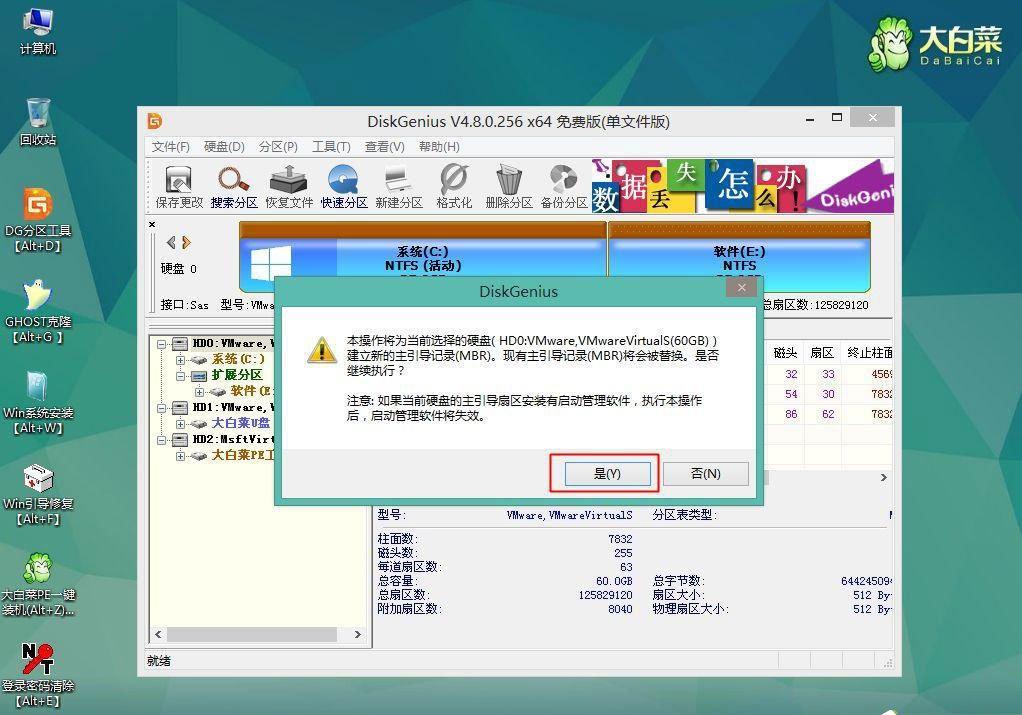Click the 软件(E:) NTFS partition bar
1022x715 pixels.
coord(739,257)
